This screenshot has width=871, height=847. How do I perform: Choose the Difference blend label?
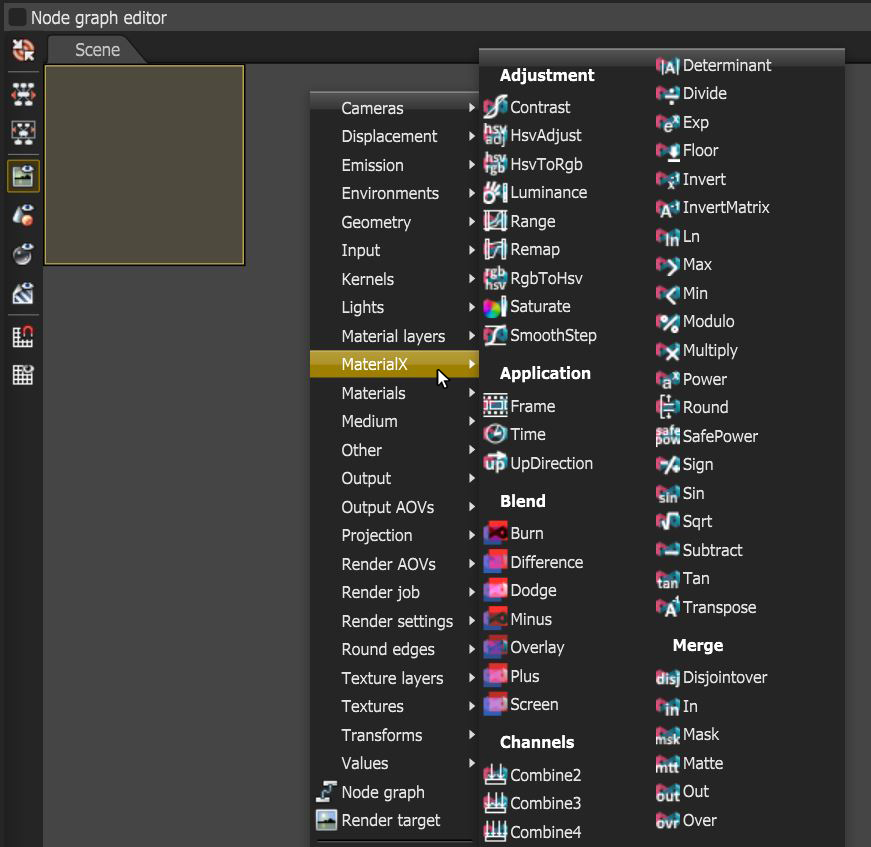[547, 562]
